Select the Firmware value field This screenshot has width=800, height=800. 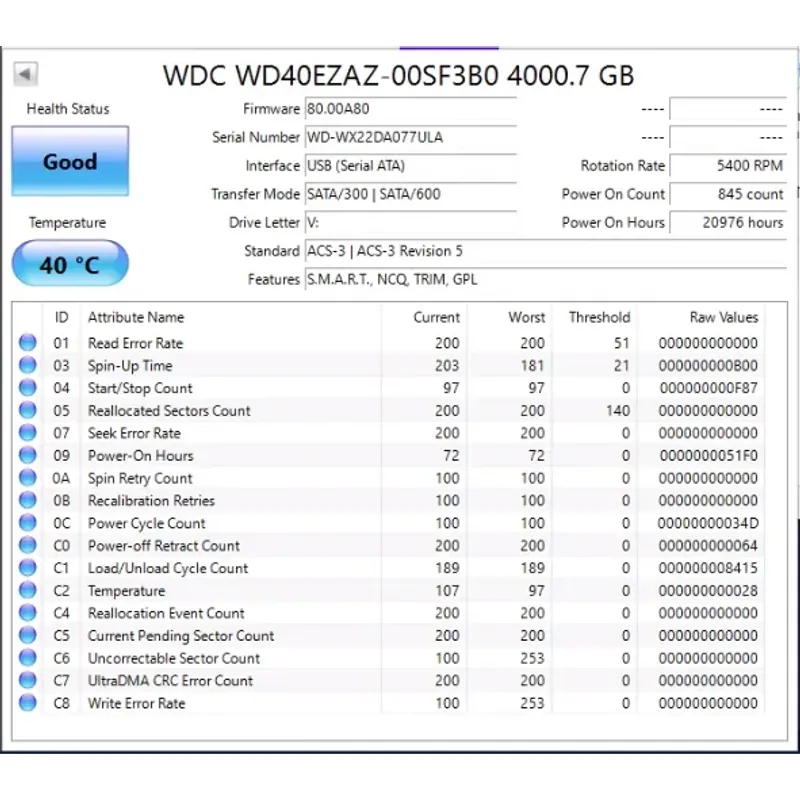410,109
